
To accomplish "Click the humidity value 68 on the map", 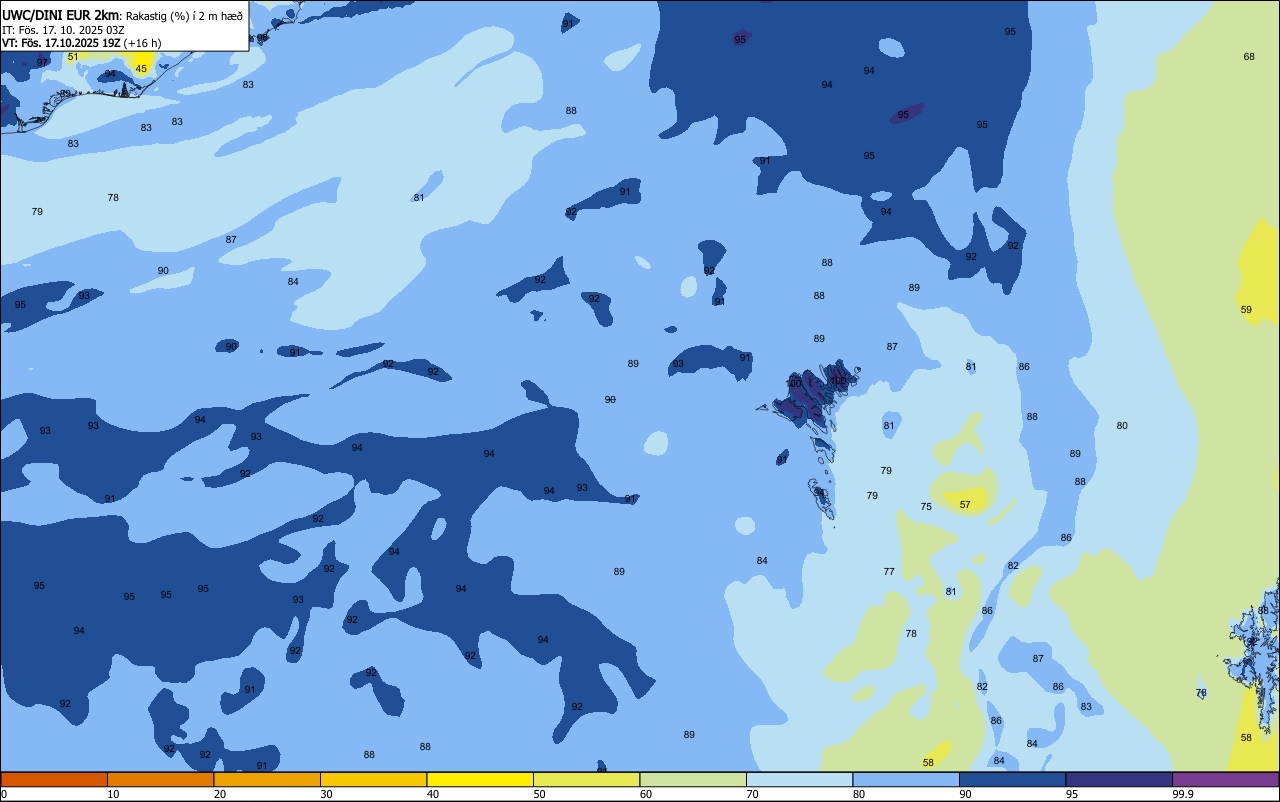I will (1249, 57).
